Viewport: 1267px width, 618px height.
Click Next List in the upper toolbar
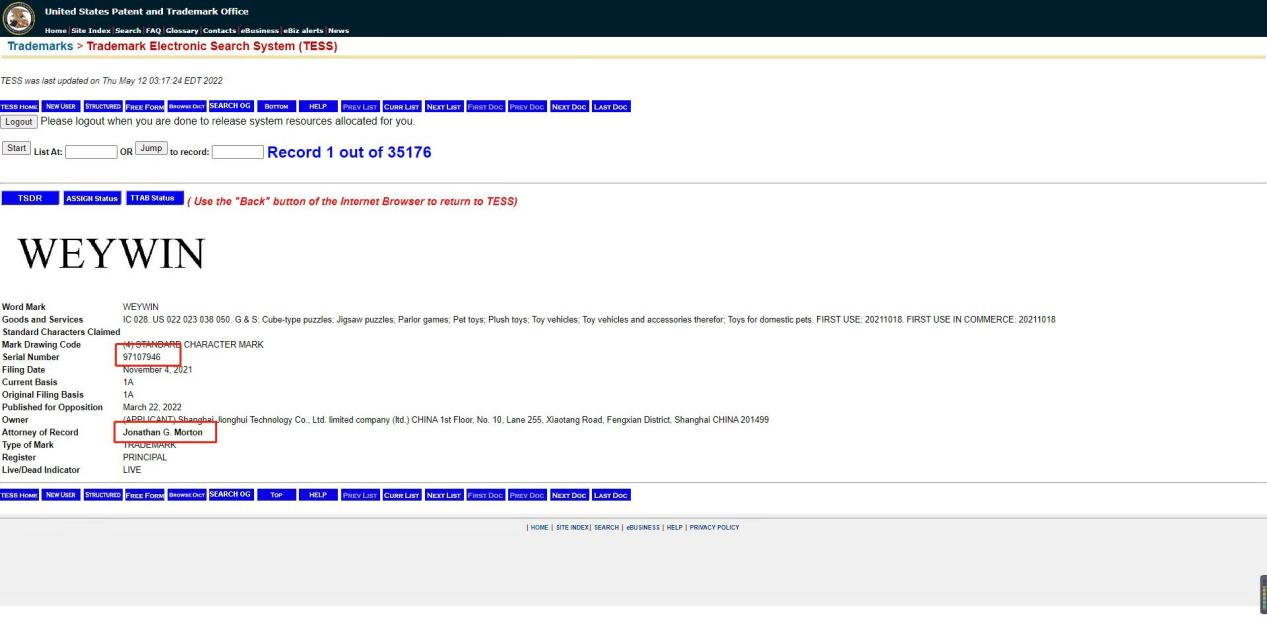point(444,107)
